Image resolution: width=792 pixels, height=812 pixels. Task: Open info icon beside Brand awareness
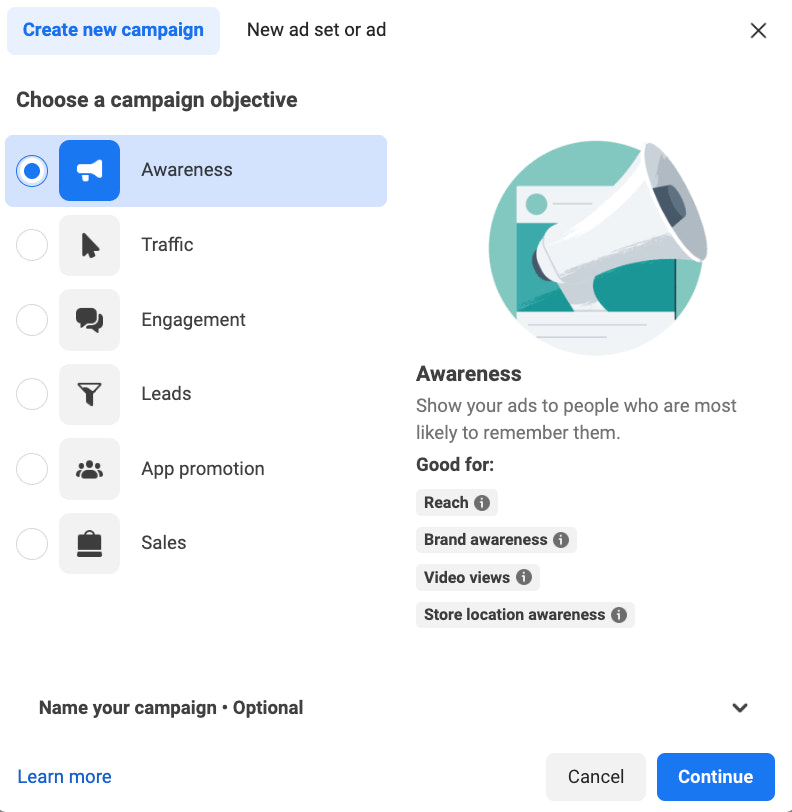560,540
